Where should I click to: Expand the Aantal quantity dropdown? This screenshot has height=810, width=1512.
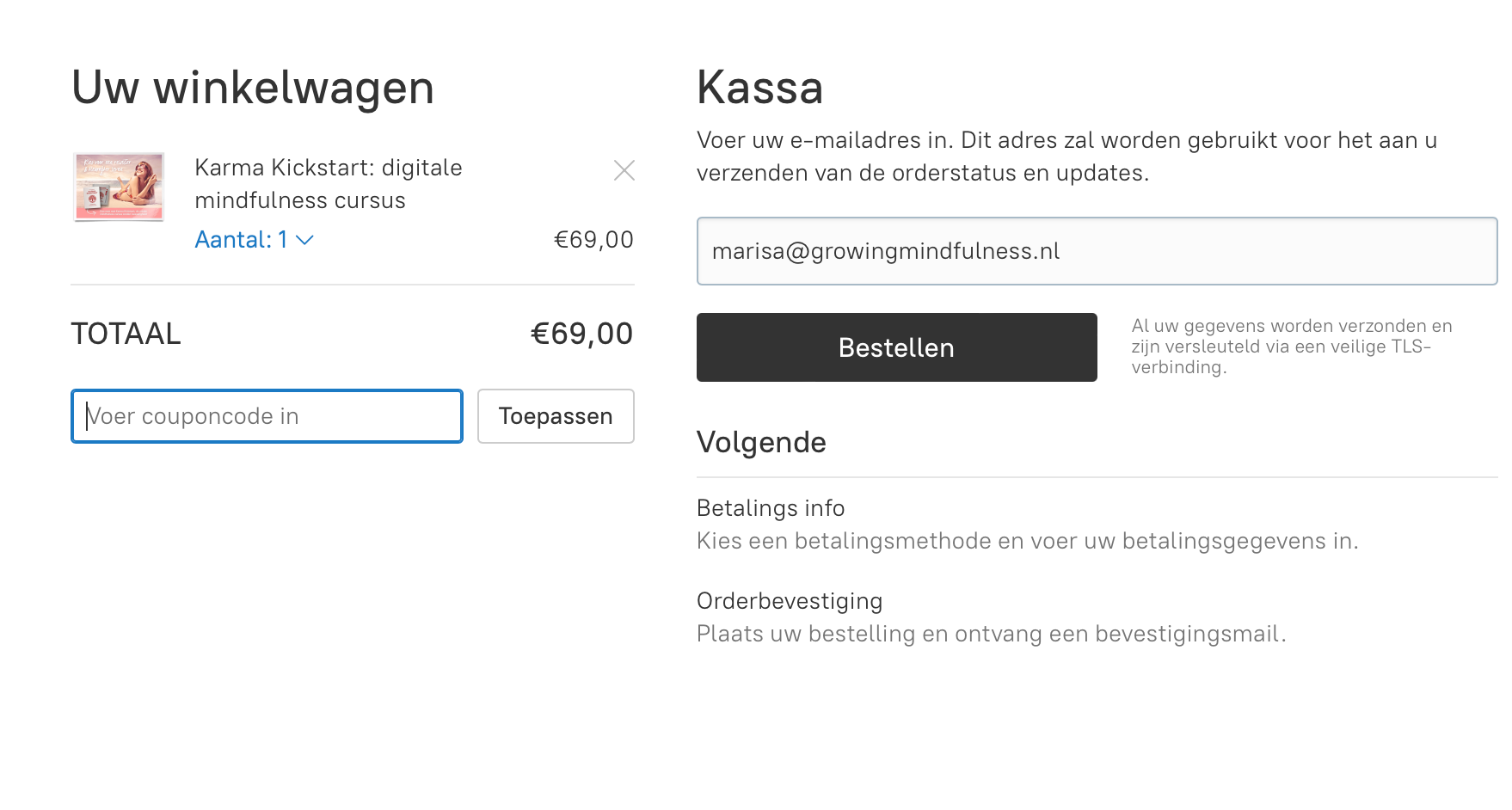tap(255, 240)
